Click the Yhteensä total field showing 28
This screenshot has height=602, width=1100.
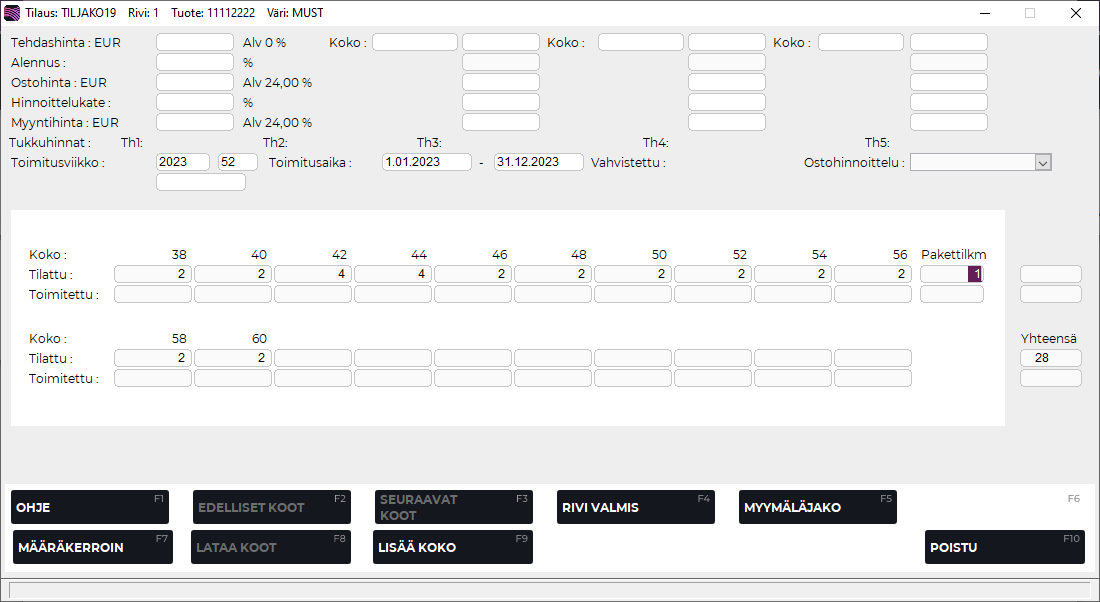pyautogui.click(x=1050, y=358)
